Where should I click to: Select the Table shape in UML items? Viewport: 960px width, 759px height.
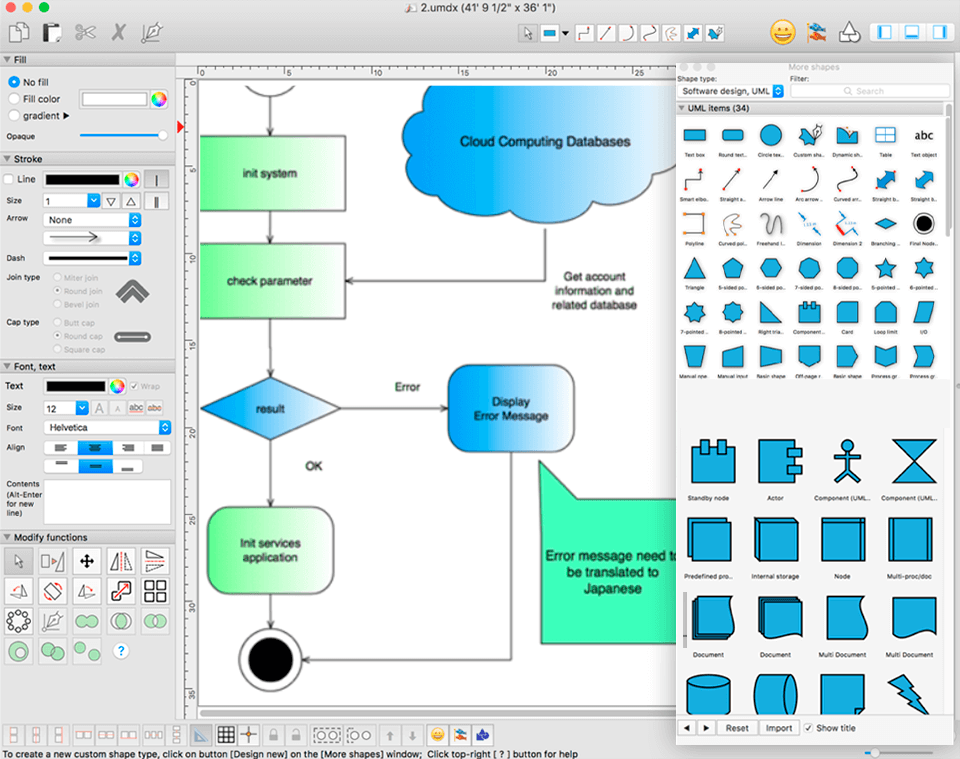click(885, 135)
